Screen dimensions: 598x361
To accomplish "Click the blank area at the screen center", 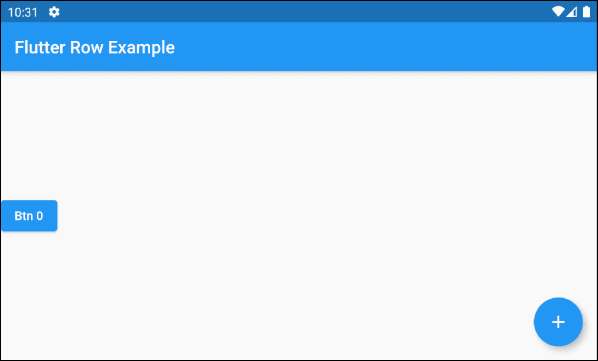I will coord(299,215).
